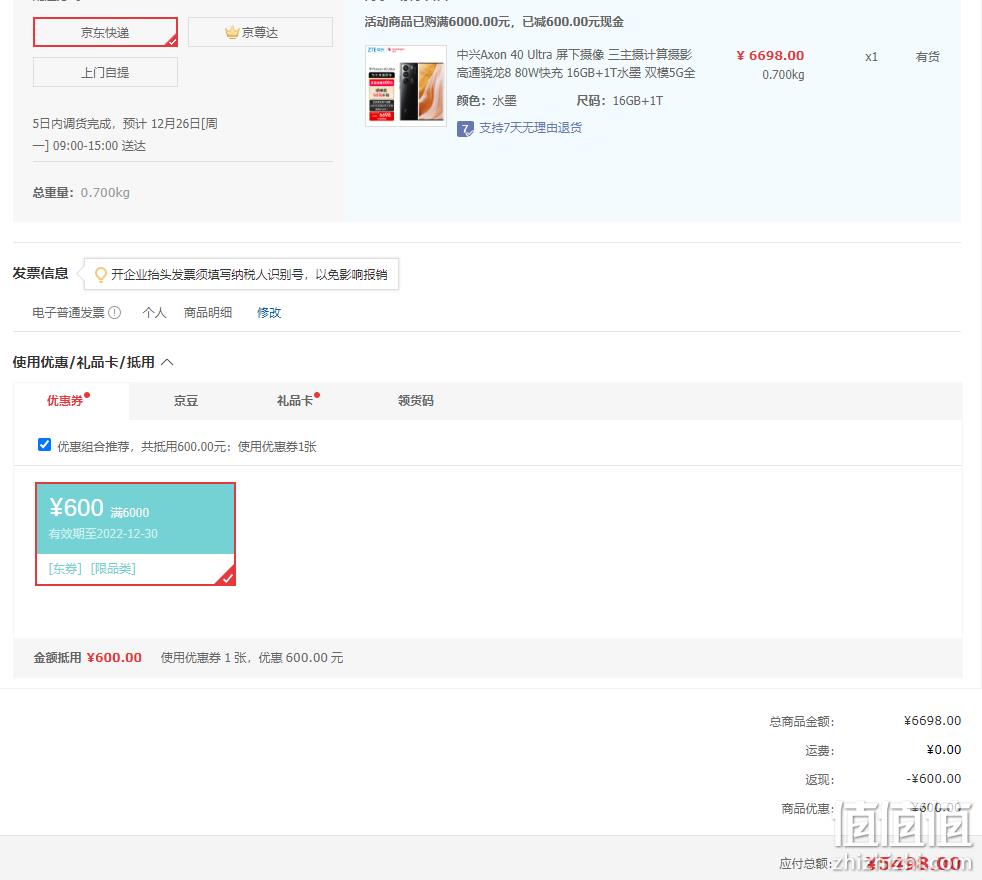Click the 个人 invoice title text
The image size is (982, 880).
pos(154,312)
